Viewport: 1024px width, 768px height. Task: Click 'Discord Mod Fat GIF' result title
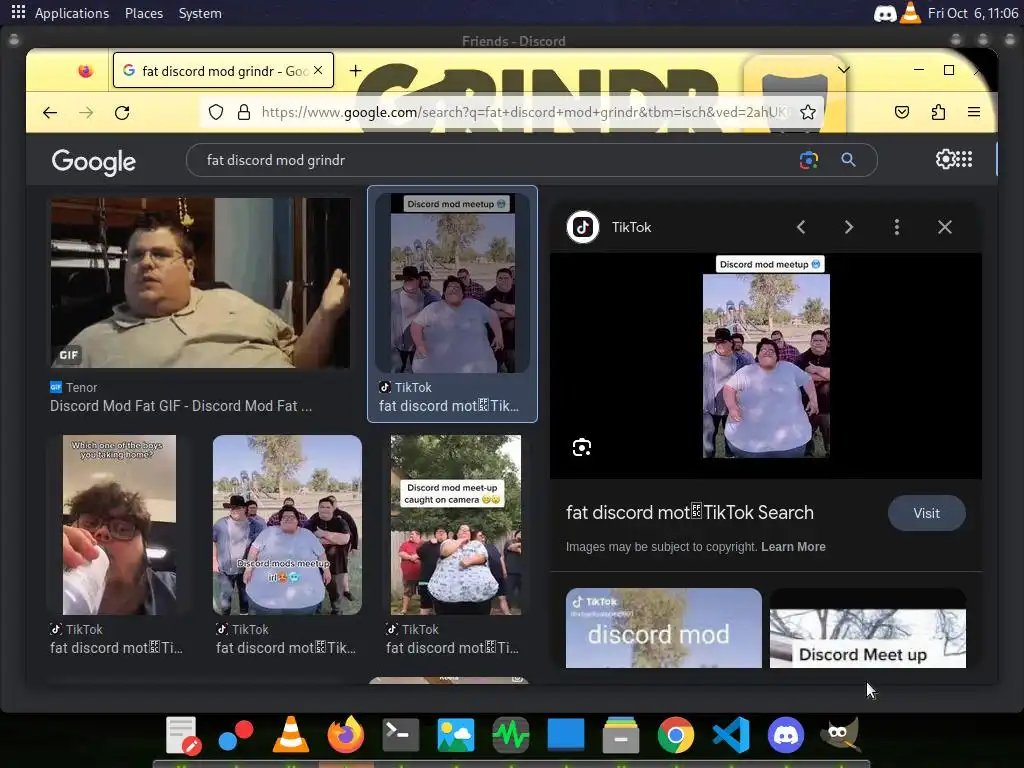[x=181, y=406]
